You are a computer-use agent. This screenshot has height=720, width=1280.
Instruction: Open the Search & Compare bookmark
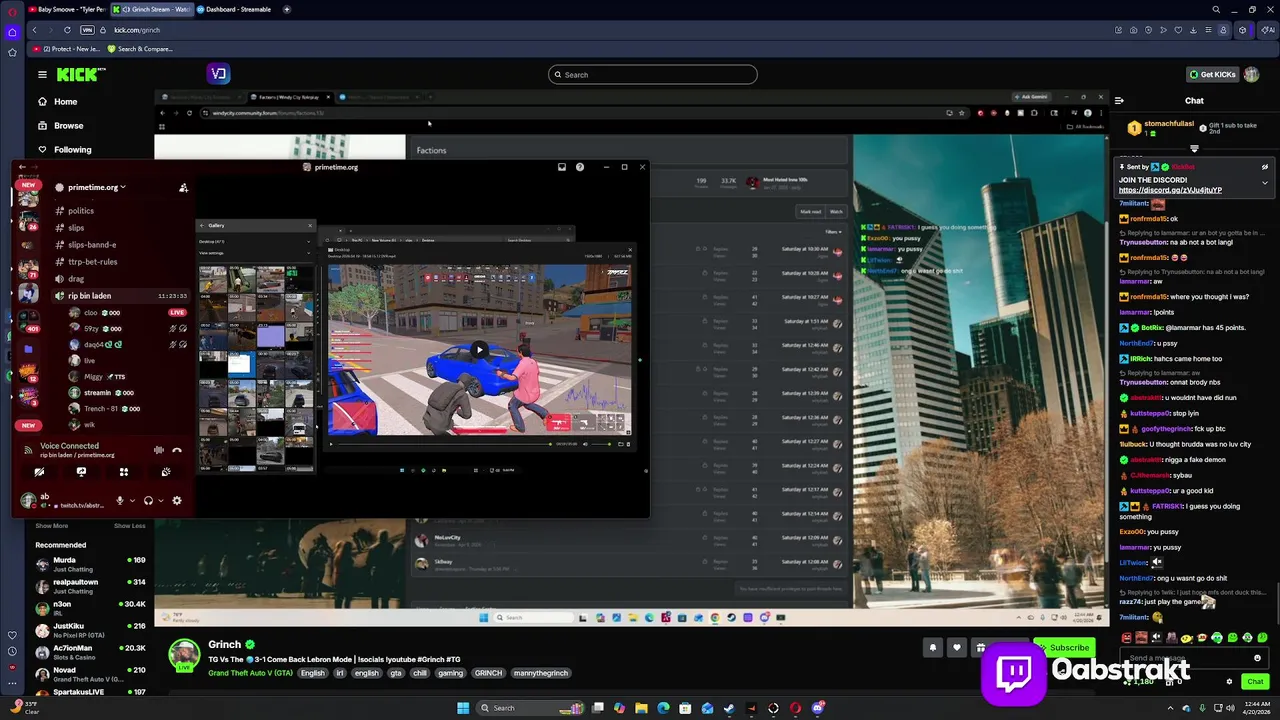[140, 49]
